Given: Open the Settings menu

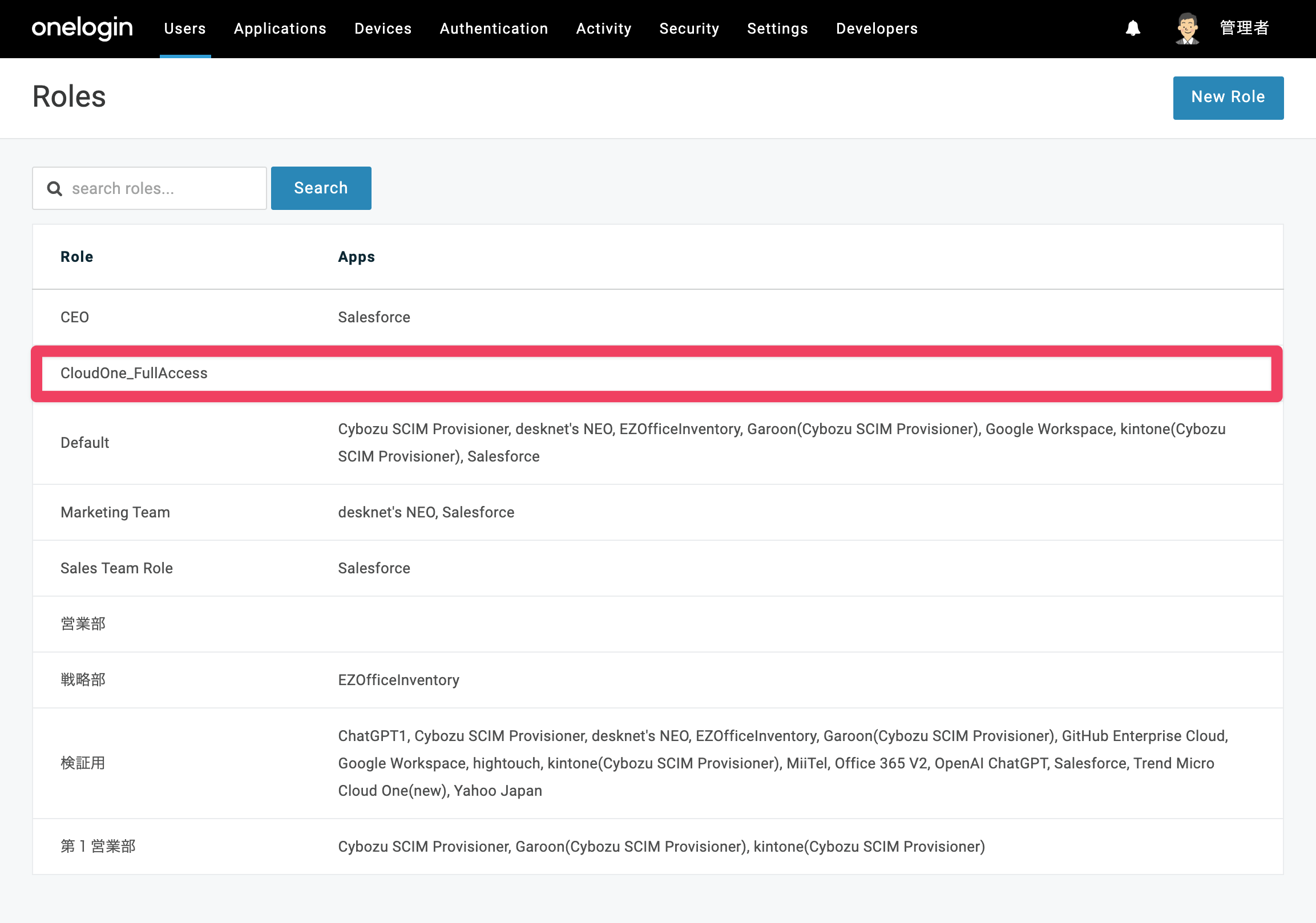Looking at the screenshot, I should tap(777, 29).
